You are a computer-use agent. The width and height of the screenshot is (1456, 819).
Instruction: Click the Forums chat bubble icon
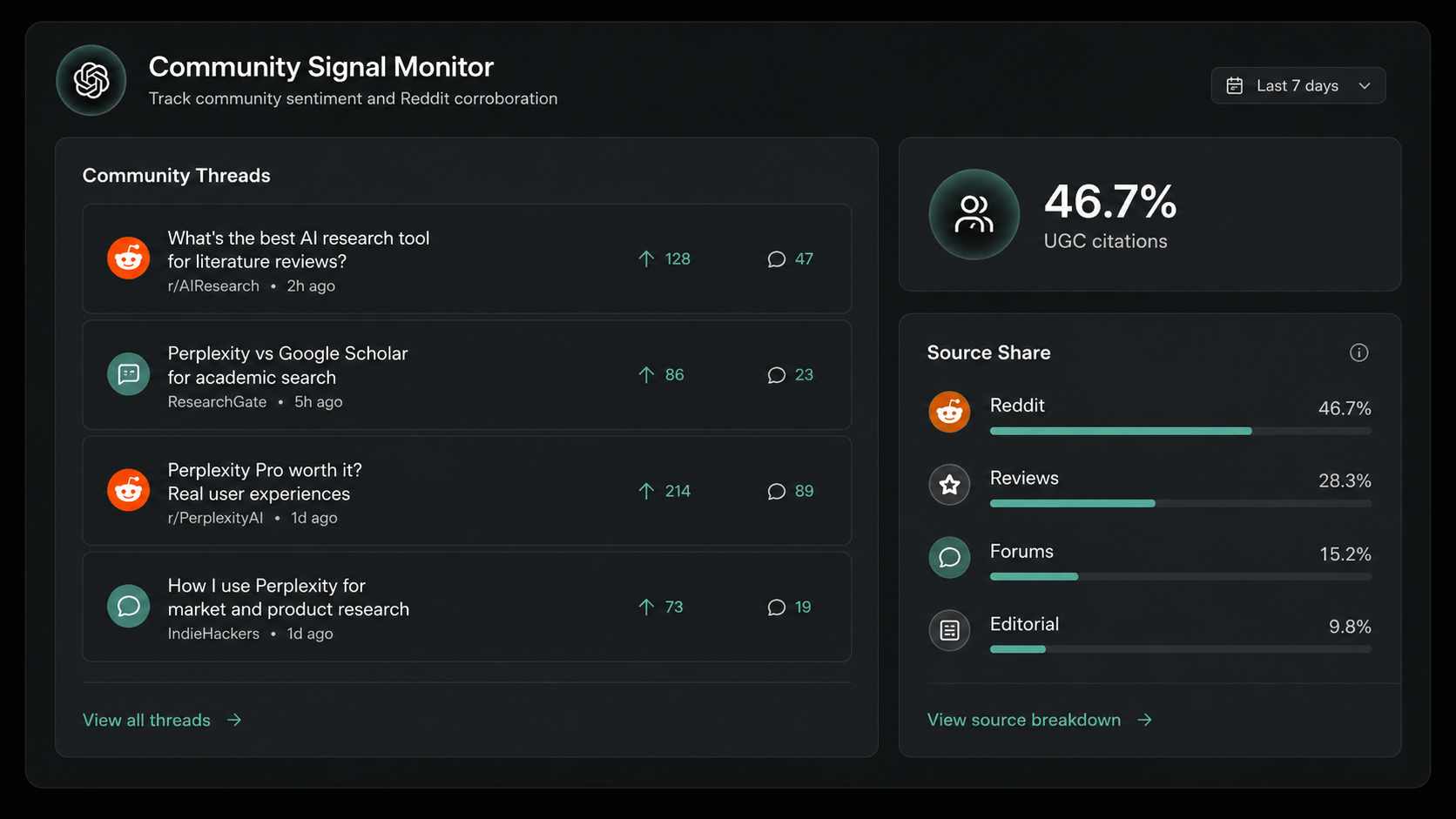click(x=949, y=557)
